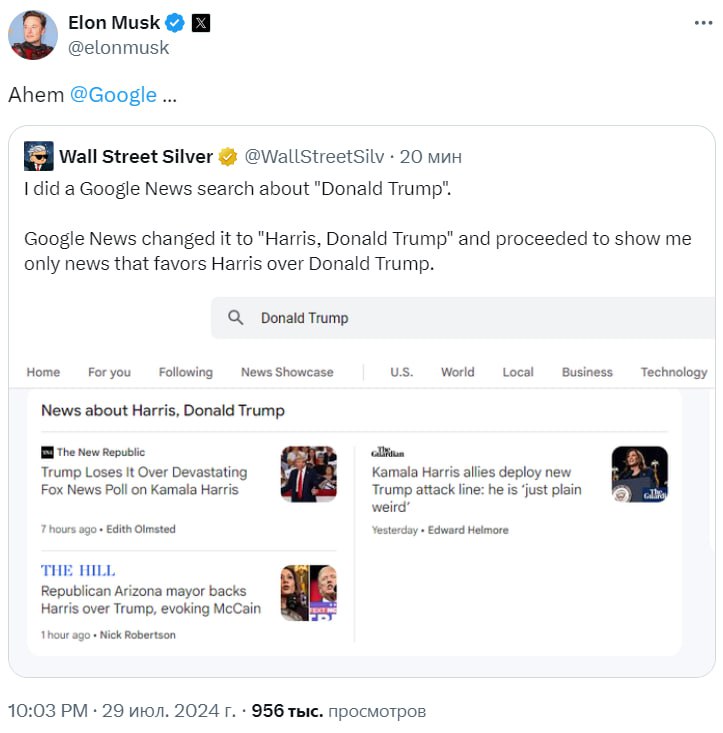Open The Hill Arizona mayor headline
The image size is (723, 733).
(x=150, y=599)
